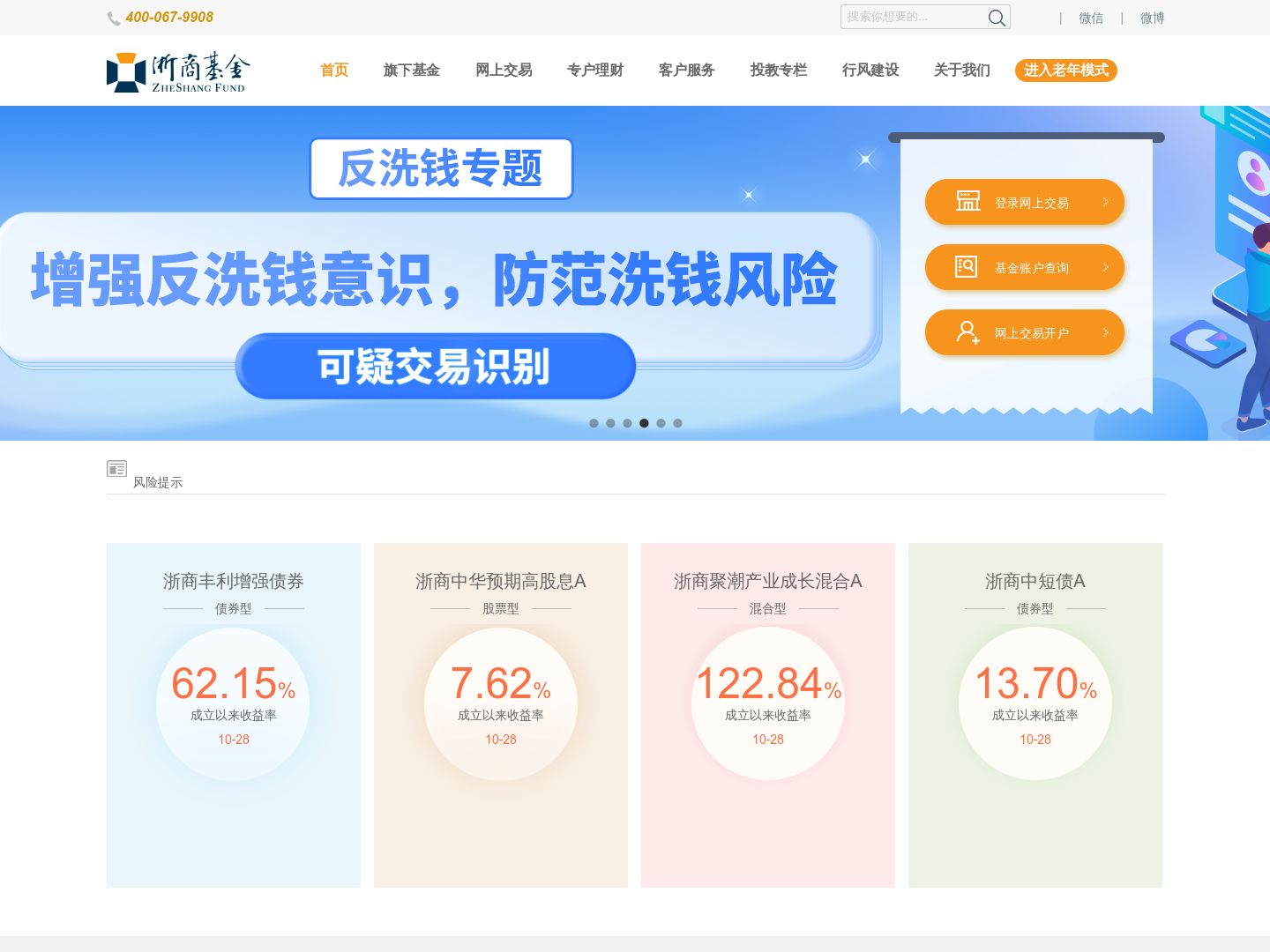Image resolution: width=1270 pixels, height=952 pixels.
Task: Open the 行风建设 menu
Action: [x=870, y=71]
